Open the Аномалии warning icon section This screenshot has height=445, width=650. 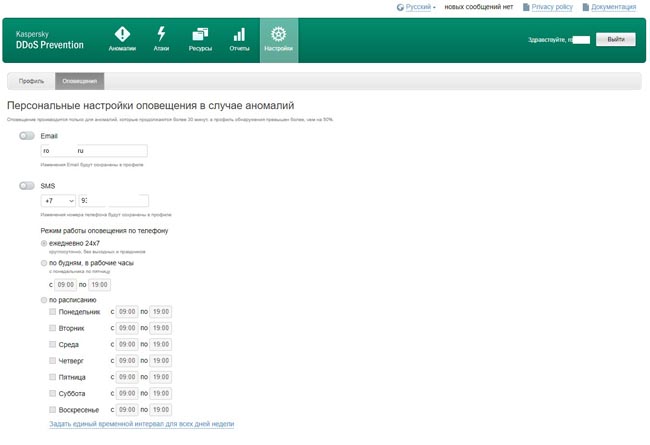point(122,39)
